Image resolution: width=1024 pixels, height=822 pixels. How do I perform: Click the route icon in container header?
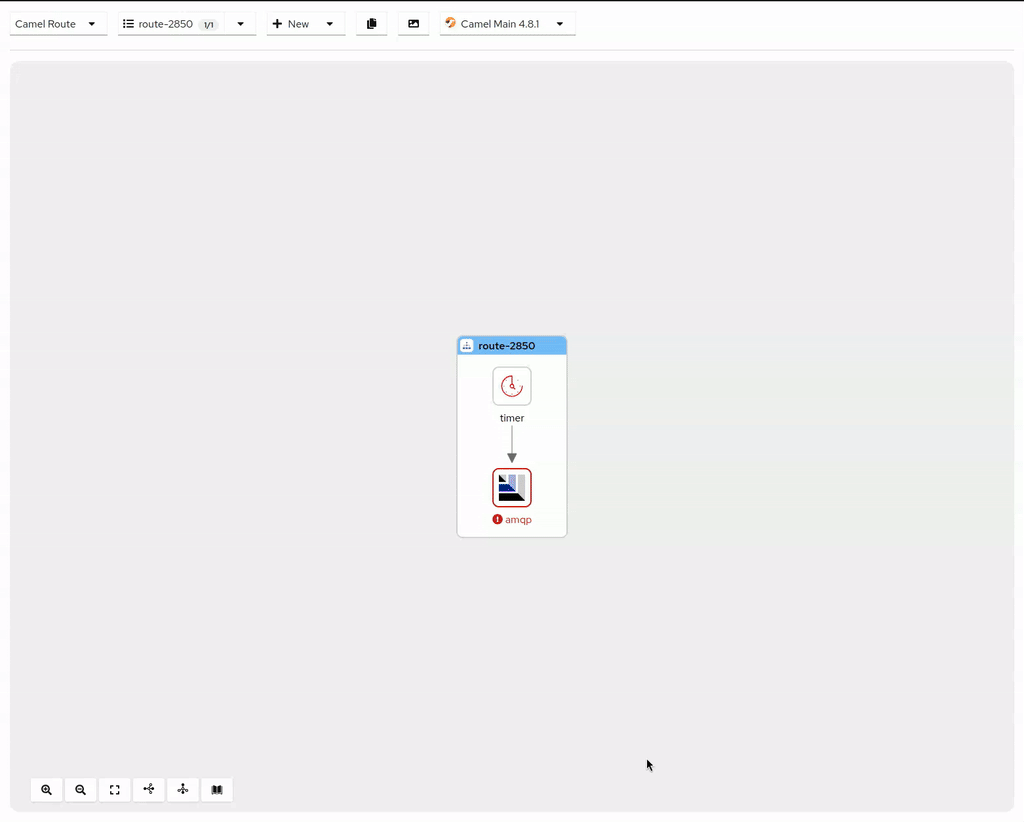(467, 346)
